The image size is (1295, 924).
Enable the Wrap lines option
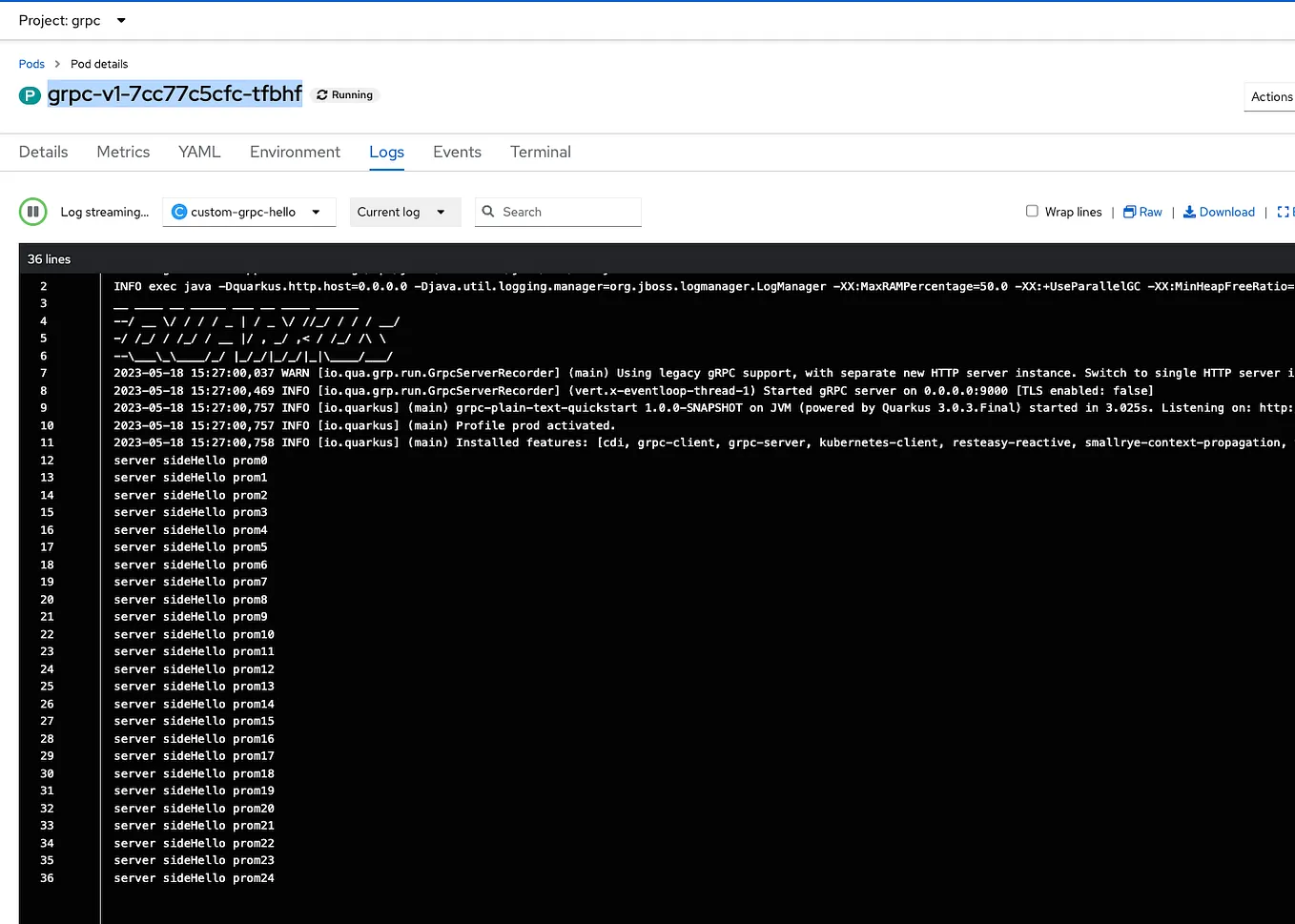coord(1031,211)
